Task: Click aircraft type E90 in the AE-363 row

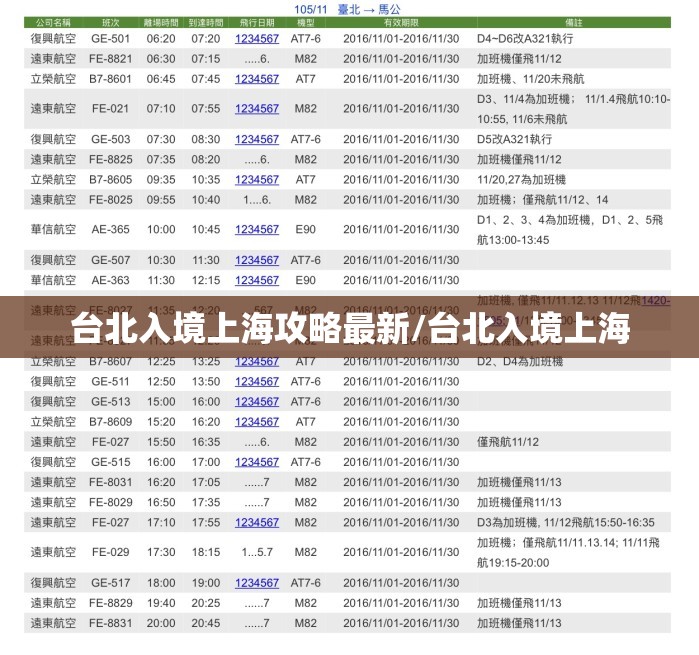Action: point(305,280)
